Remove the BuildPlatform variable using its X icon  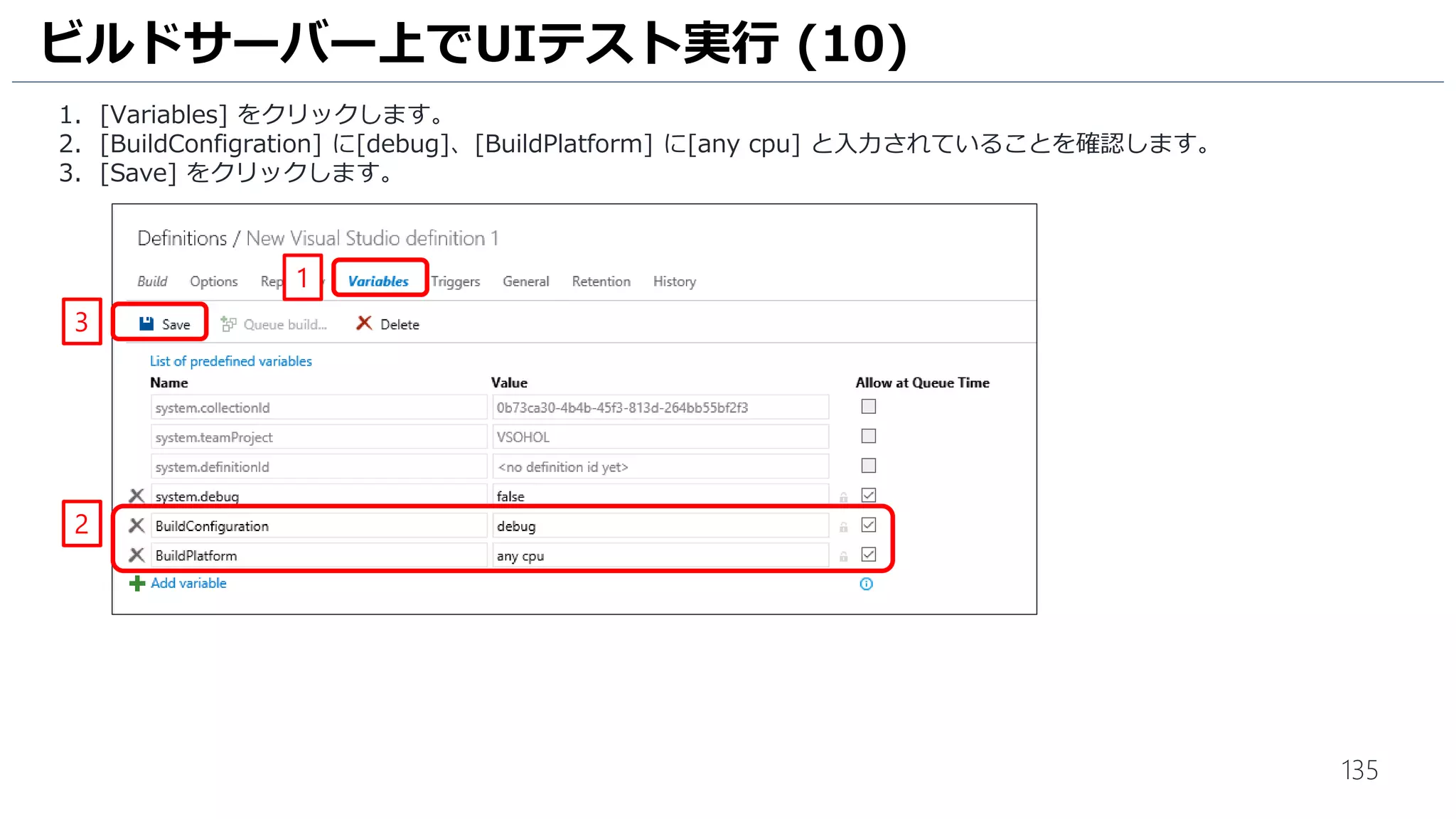click(x=136, y=555)
